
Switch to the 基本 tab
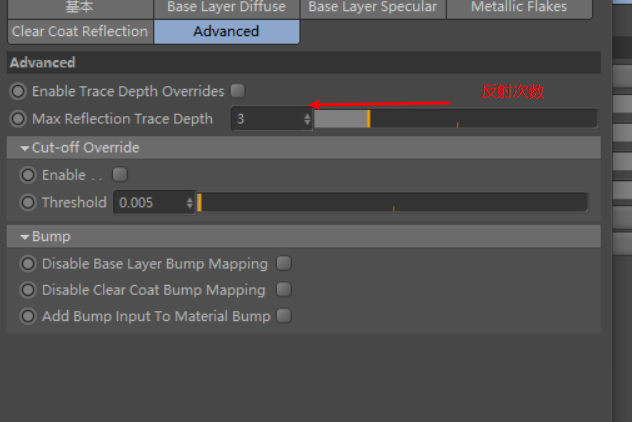(x=80, y=8)
